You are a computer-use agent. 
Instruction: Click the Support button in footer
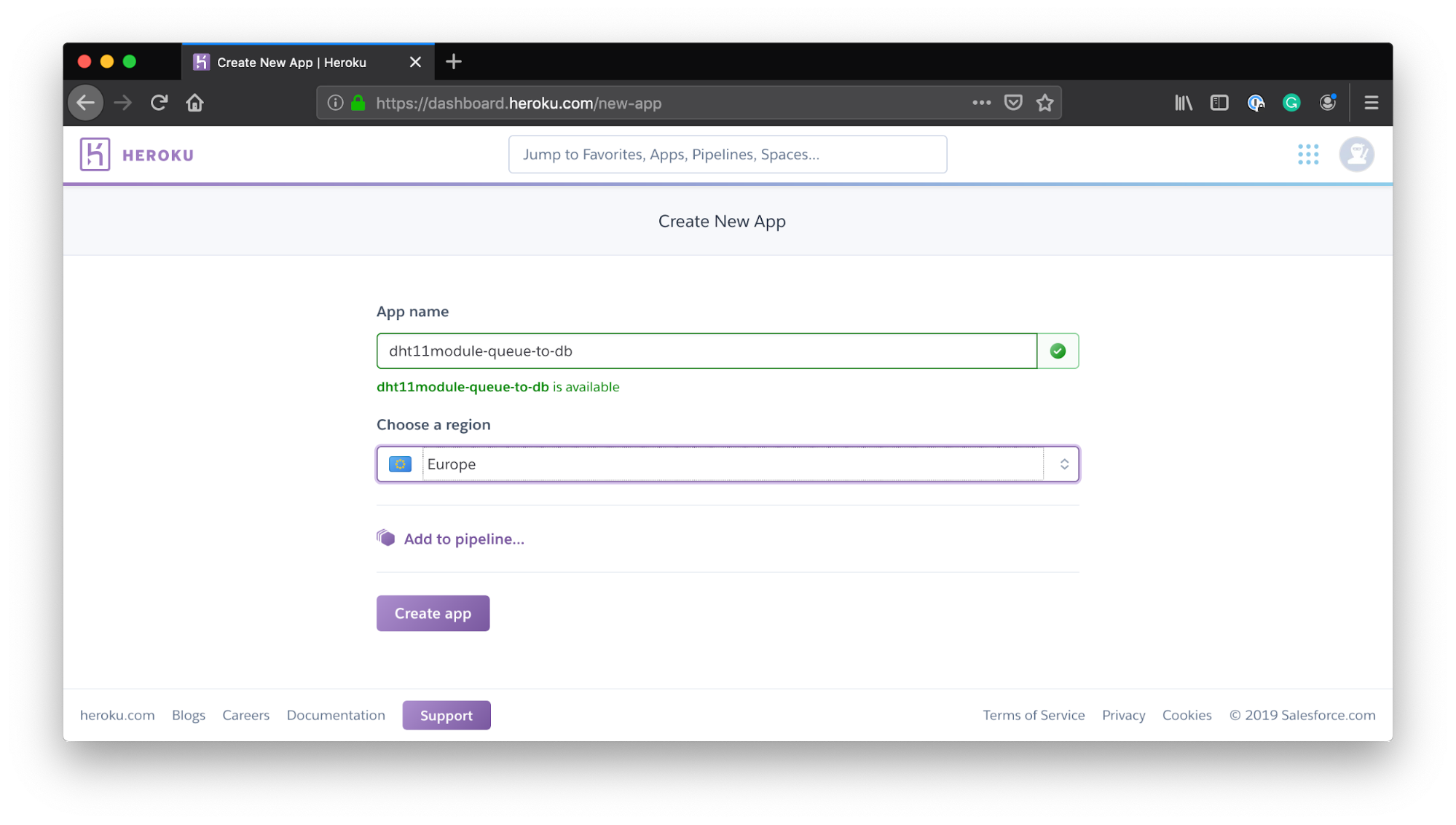(x=446, y=716)
